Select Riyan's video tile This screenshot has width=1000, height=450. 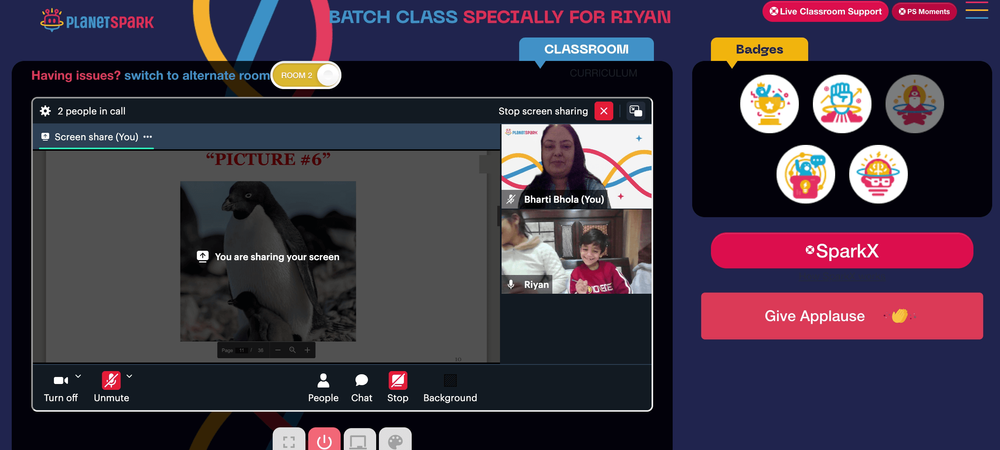point(577,252)
